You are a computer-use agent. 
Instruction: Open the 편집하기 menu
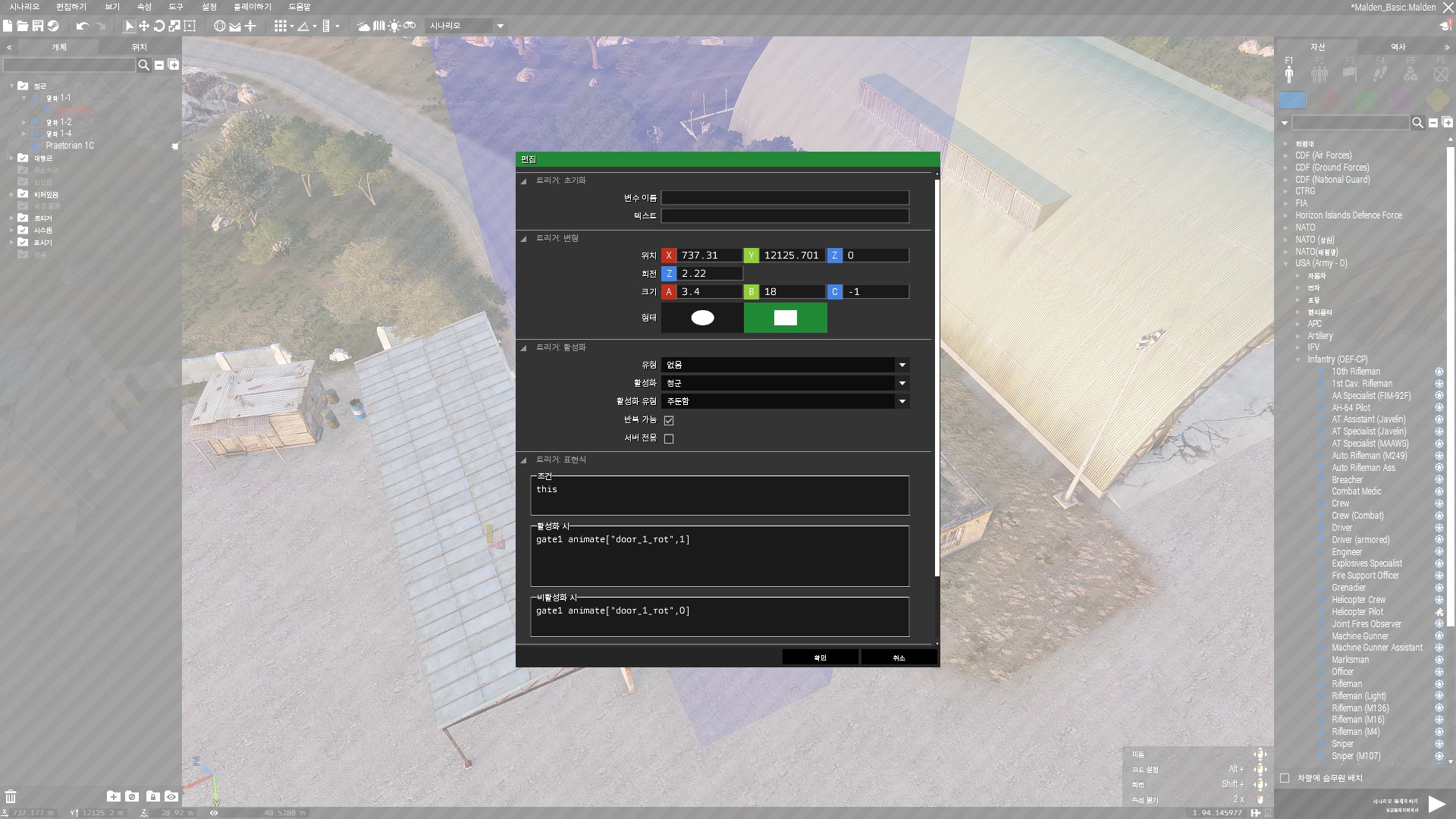(x=71, y=7)
